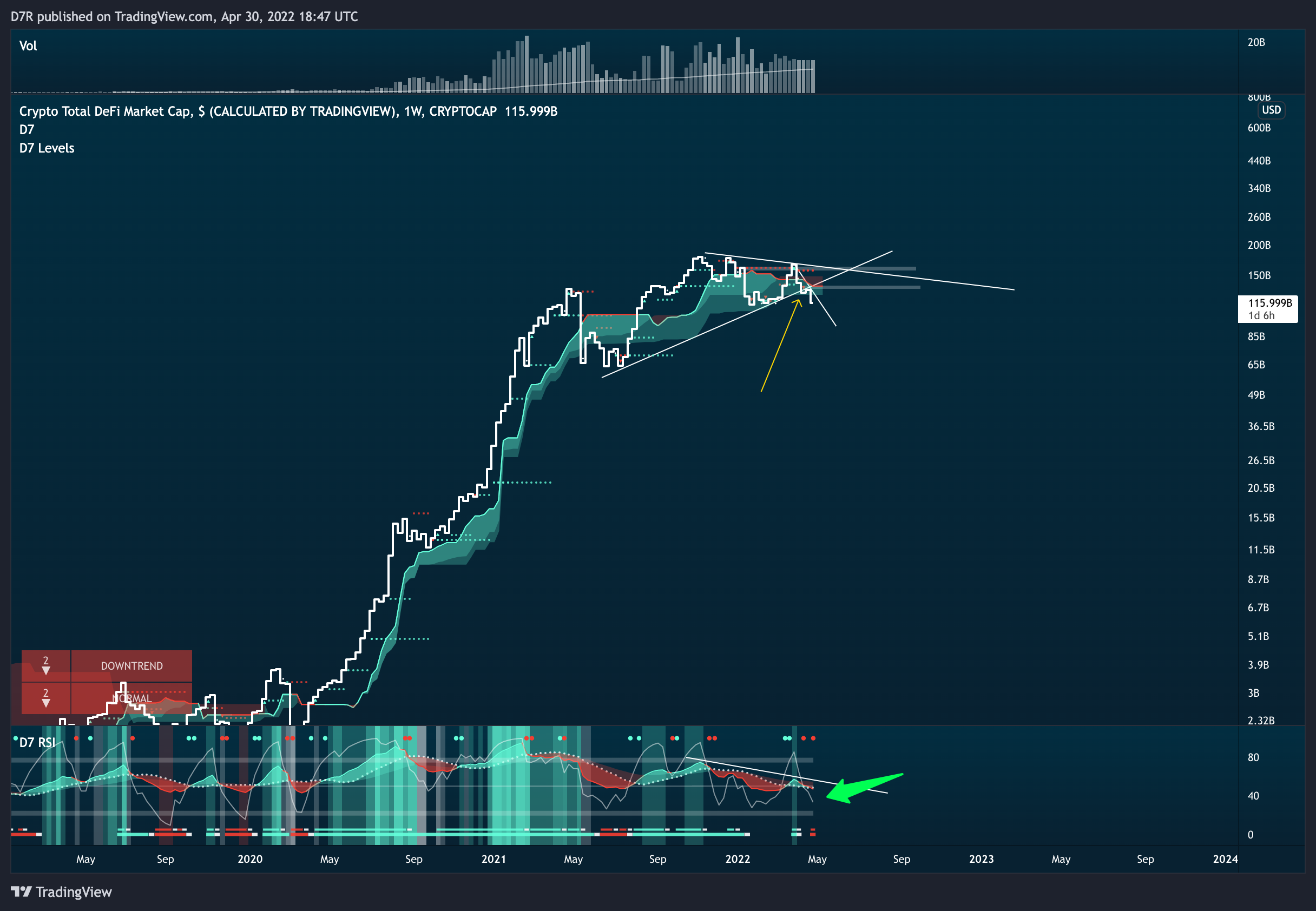Click the 200B price axis label

pos(1259,245)
